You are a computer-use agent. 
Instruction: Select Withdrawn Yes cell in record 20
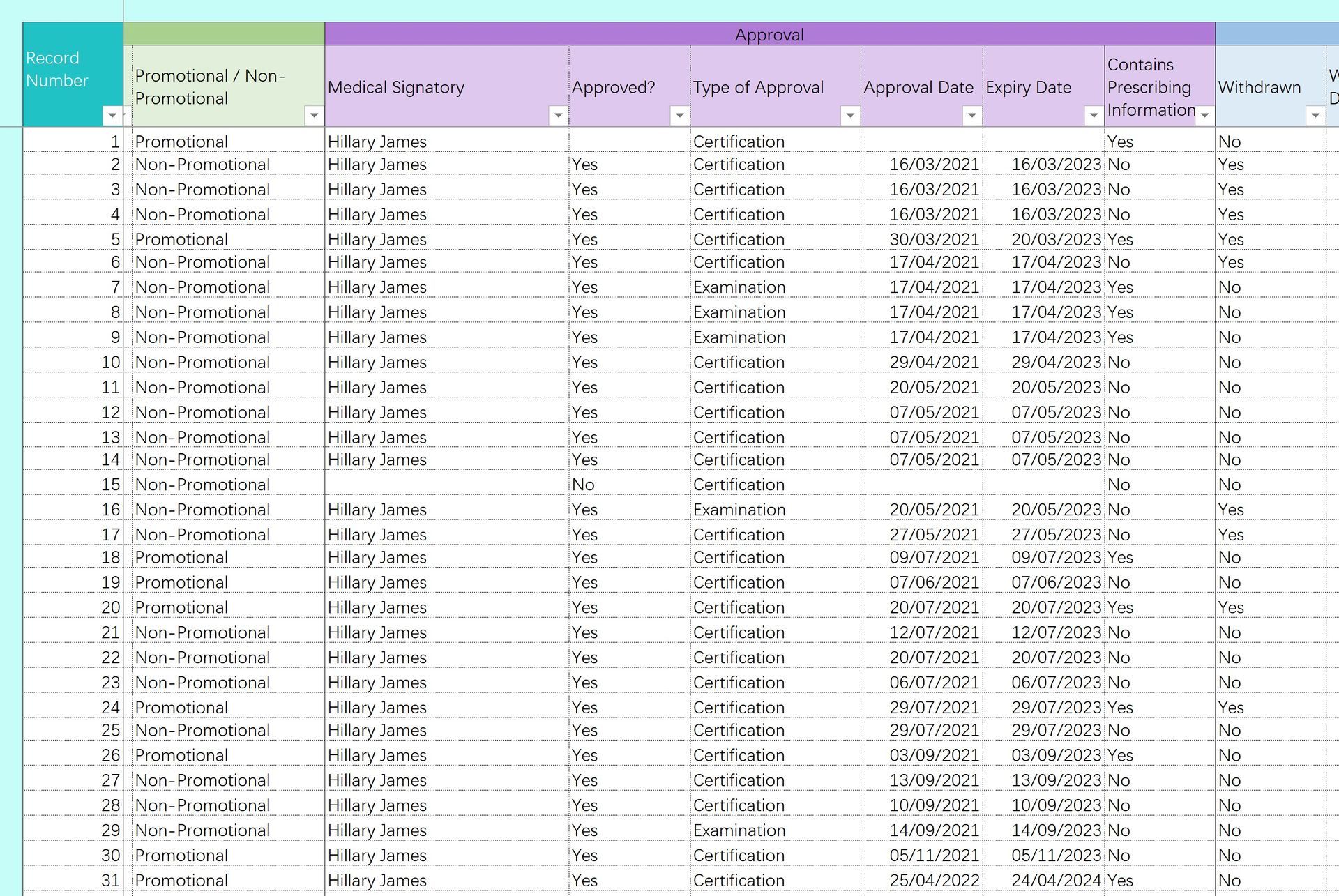click(1271, 607)
